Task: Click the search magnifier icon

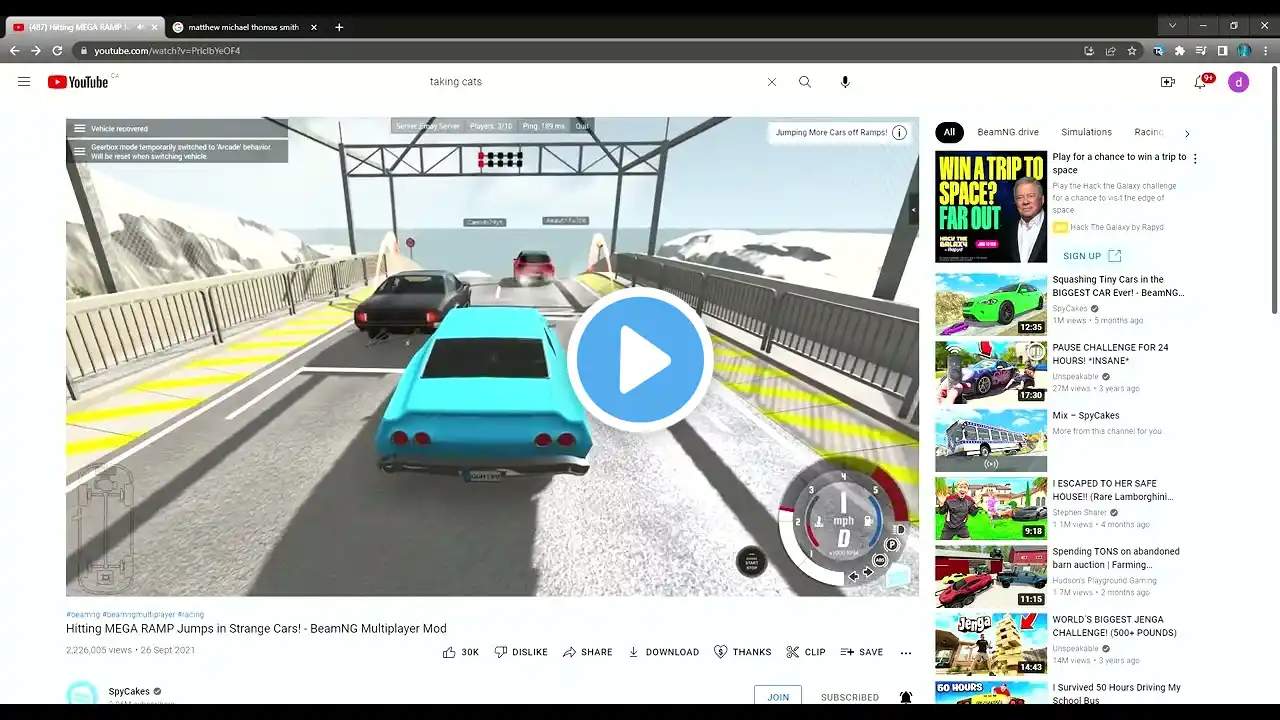Action: point(805,82)
